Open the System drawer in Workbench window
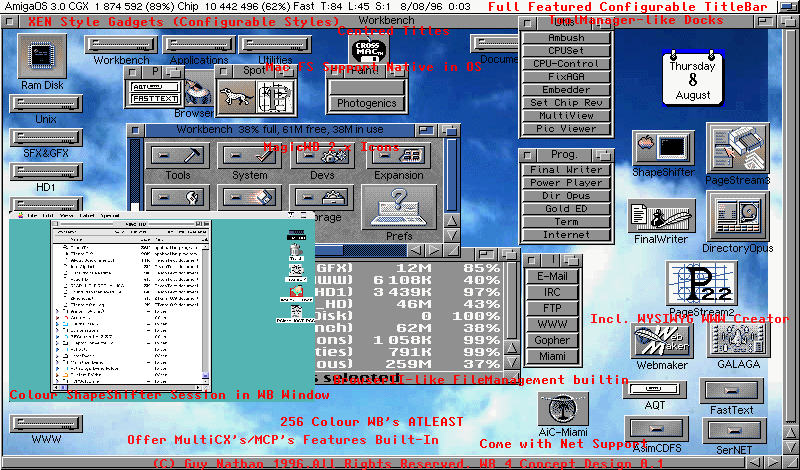This screenshot has height=470, width=800. click(249, 155)
